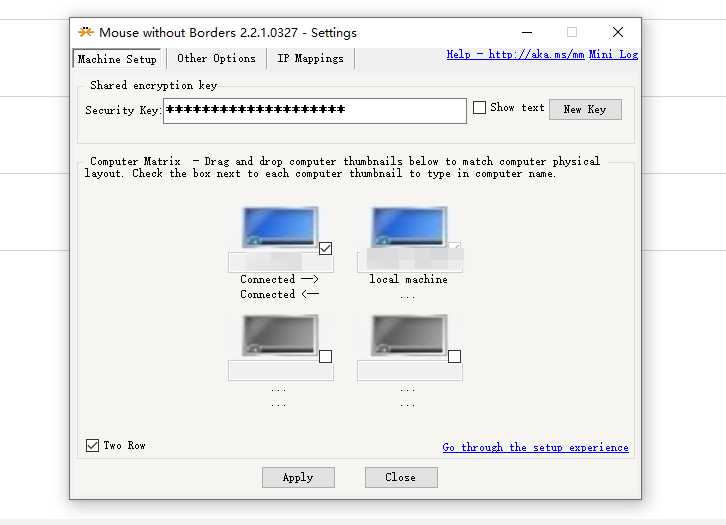Select the local machine thumbnail

[x=409, y=227]
